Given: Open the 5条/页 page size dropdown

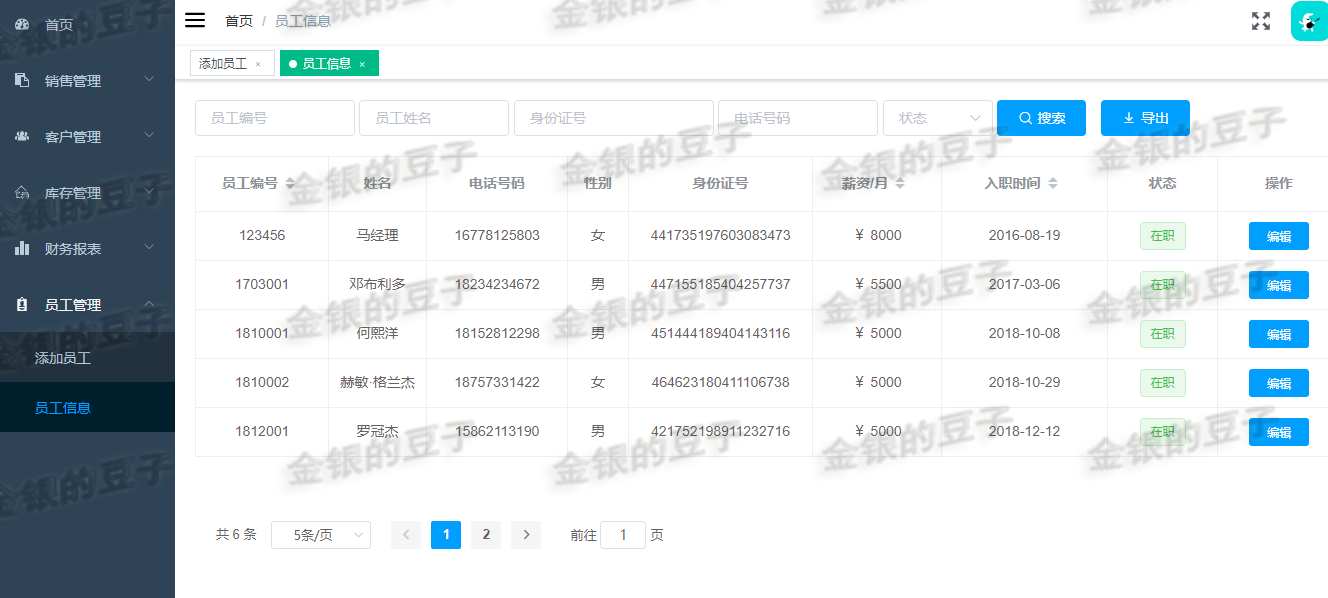Looking at the screenshot, I should pyautogui.click(x=320, y=535).
